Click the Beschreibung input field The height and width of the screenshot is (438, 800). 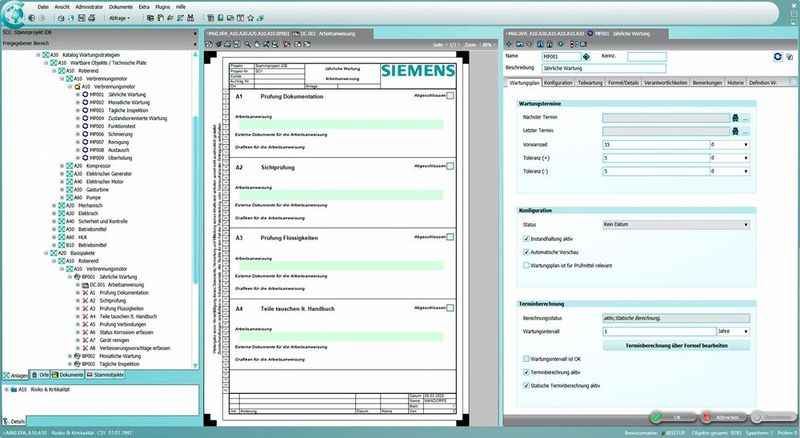pos(603,68)
